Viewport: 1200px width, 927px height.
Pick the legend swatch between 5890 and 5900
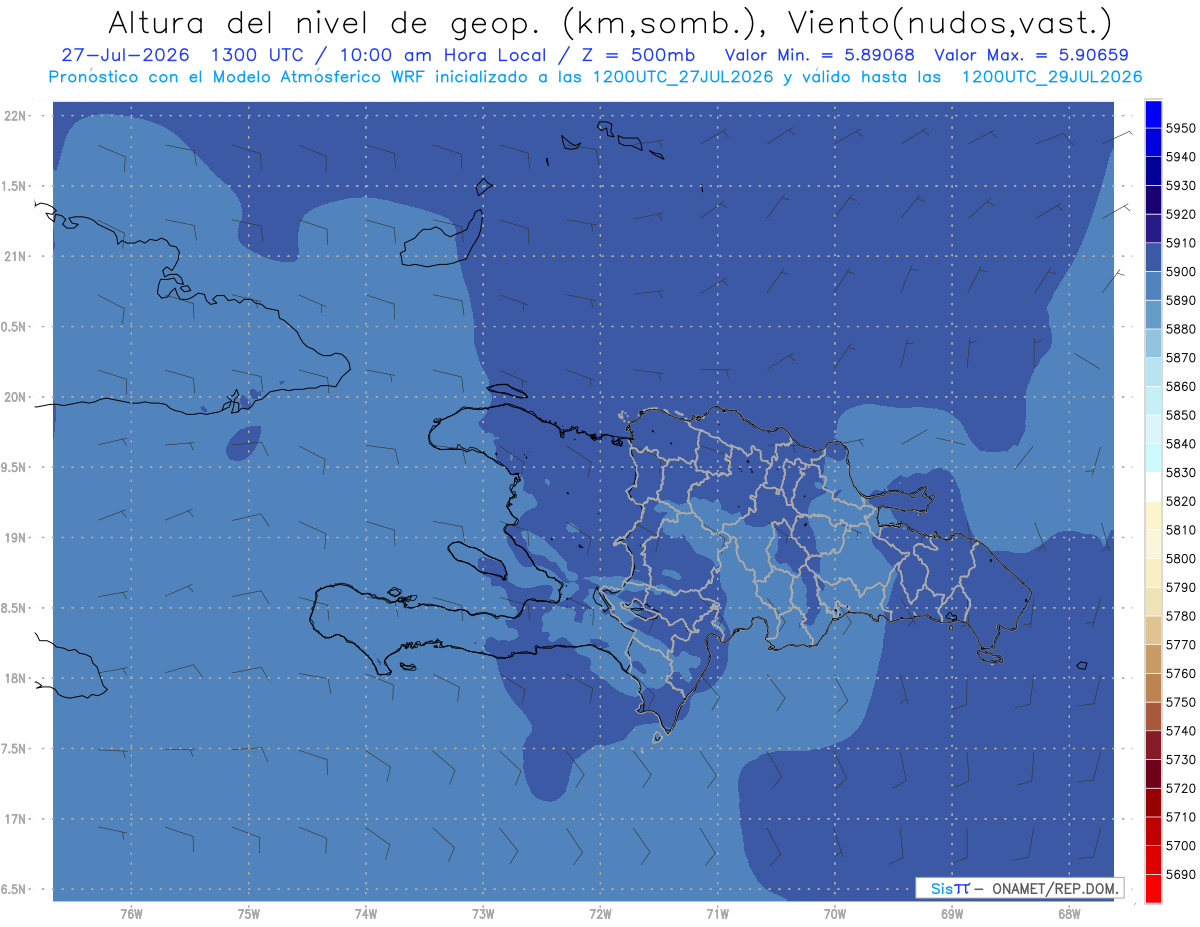(1153, 286)
